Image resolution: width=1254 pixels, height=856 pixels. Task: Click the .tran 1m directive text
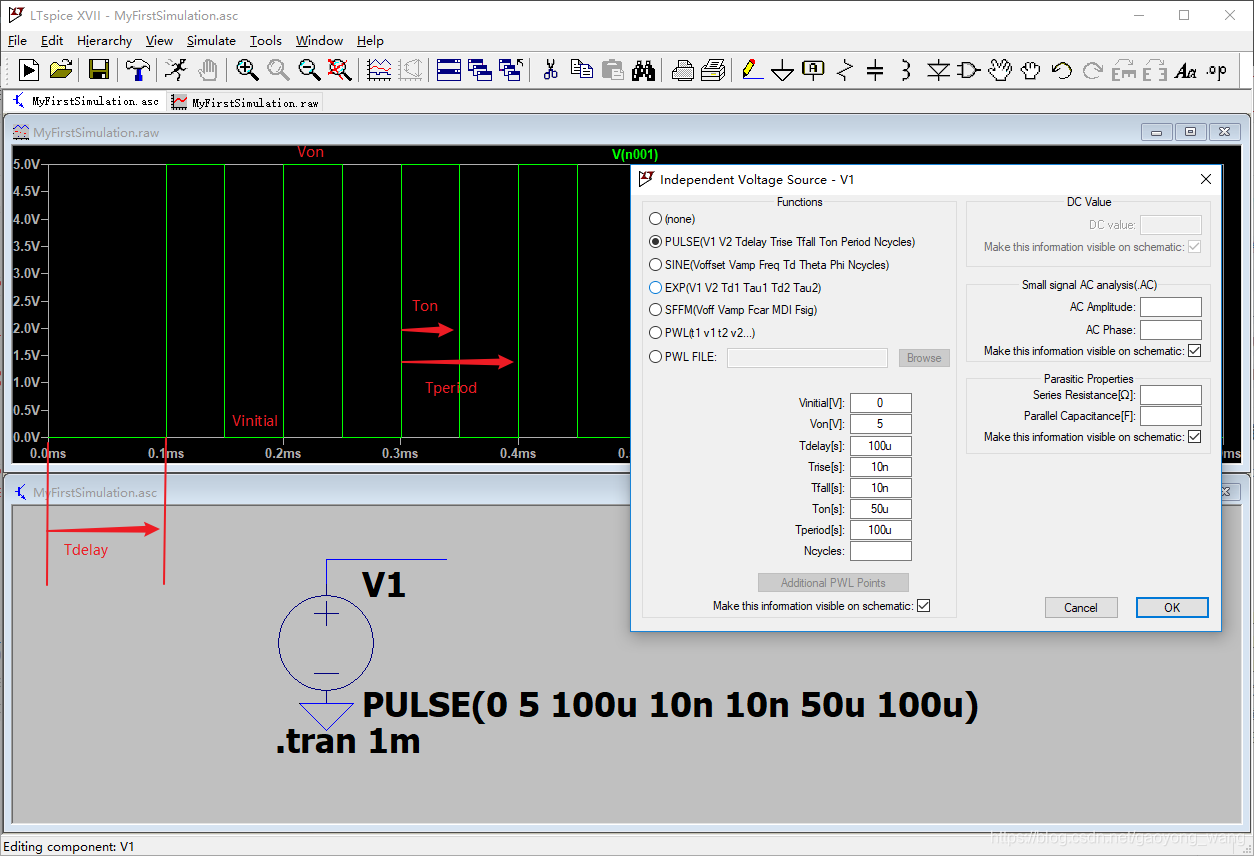pos(347,741)
